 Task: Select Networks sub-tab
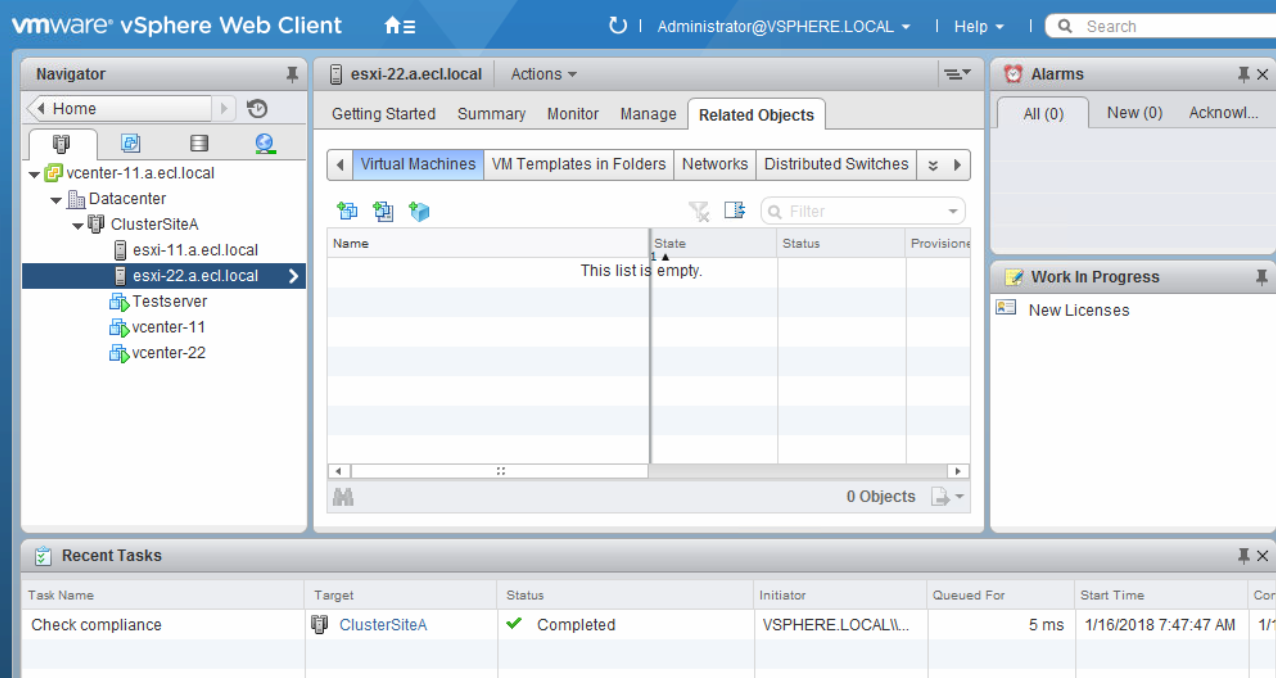tap(715, 164)
